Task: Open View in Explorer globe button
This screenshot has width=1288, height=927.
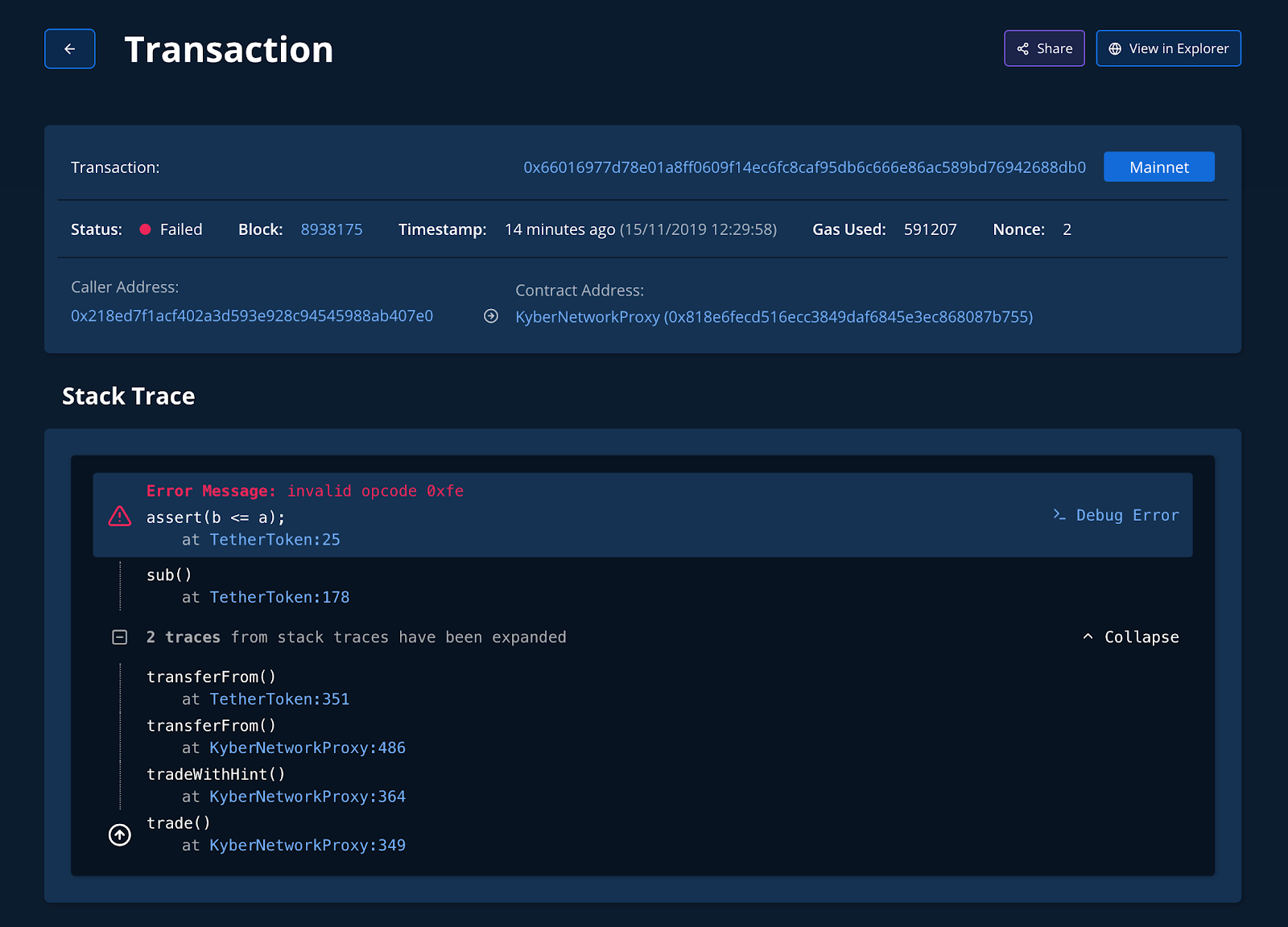Action: [x=1168, y=48]
